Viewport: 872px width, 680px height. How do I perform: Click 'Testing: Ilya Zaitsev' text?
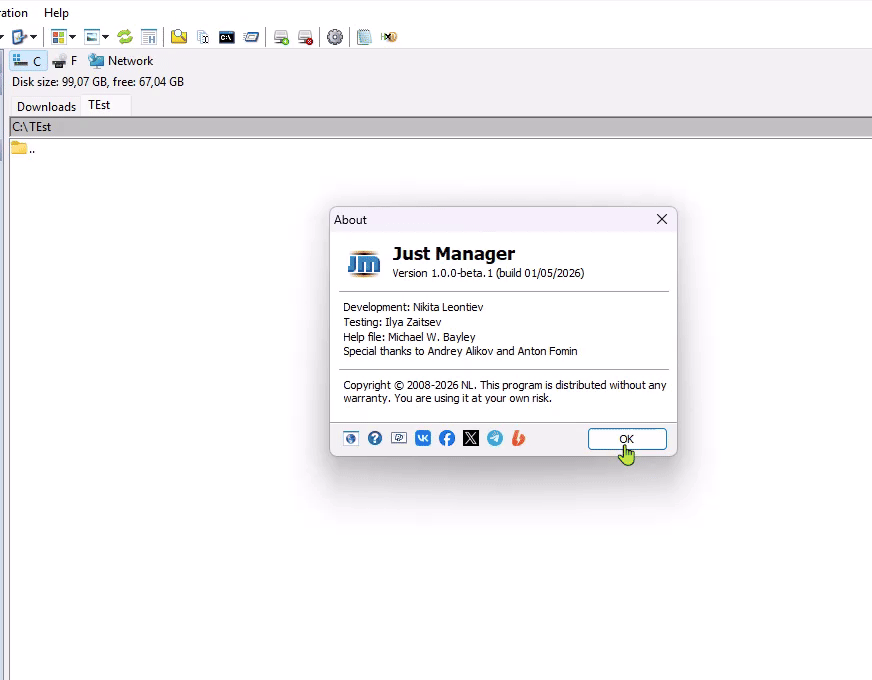tap(392, 322)
